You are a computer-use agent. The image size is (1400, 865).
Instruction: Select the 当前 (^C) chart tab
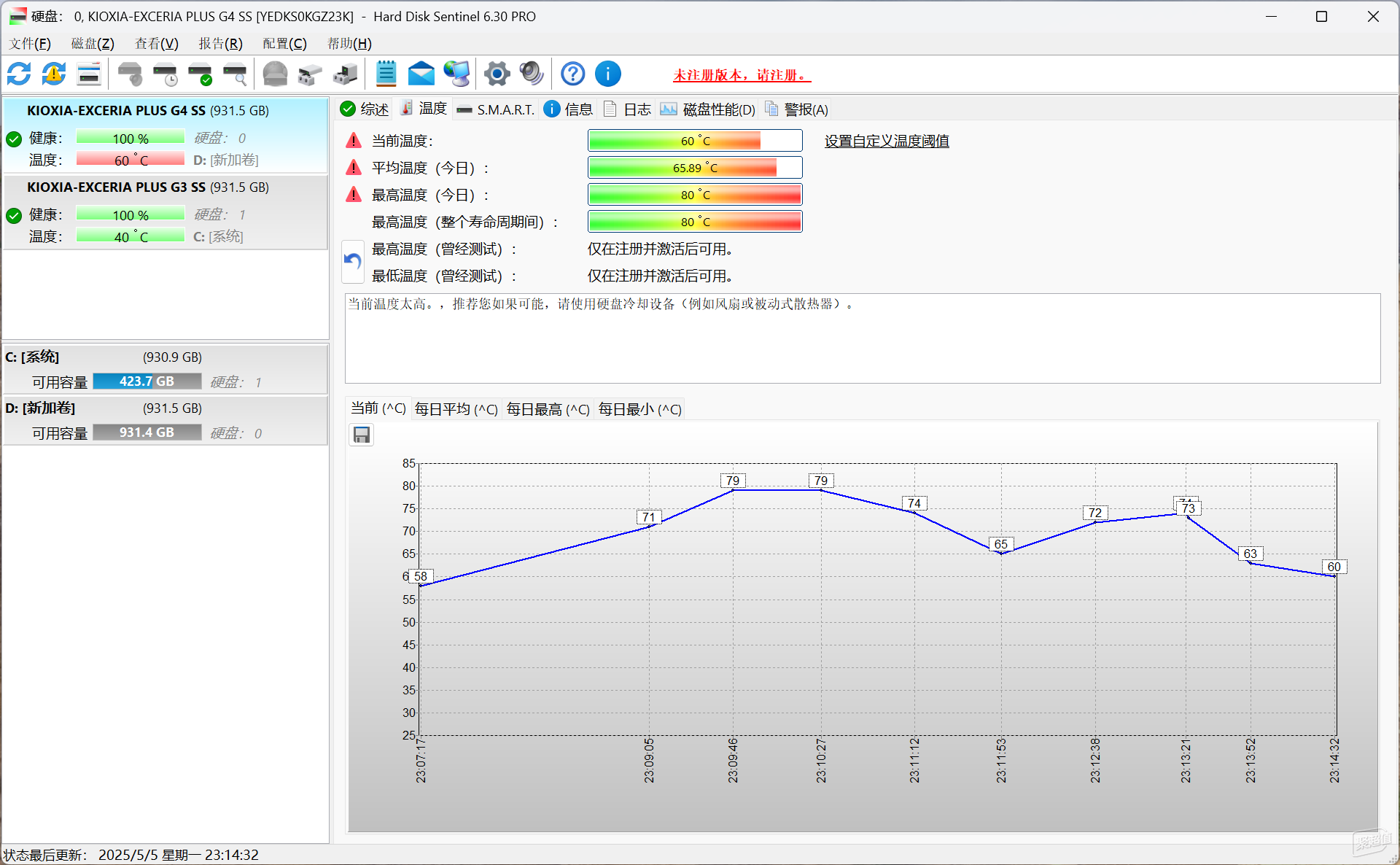pyautogui.click(x=378, y=408)
